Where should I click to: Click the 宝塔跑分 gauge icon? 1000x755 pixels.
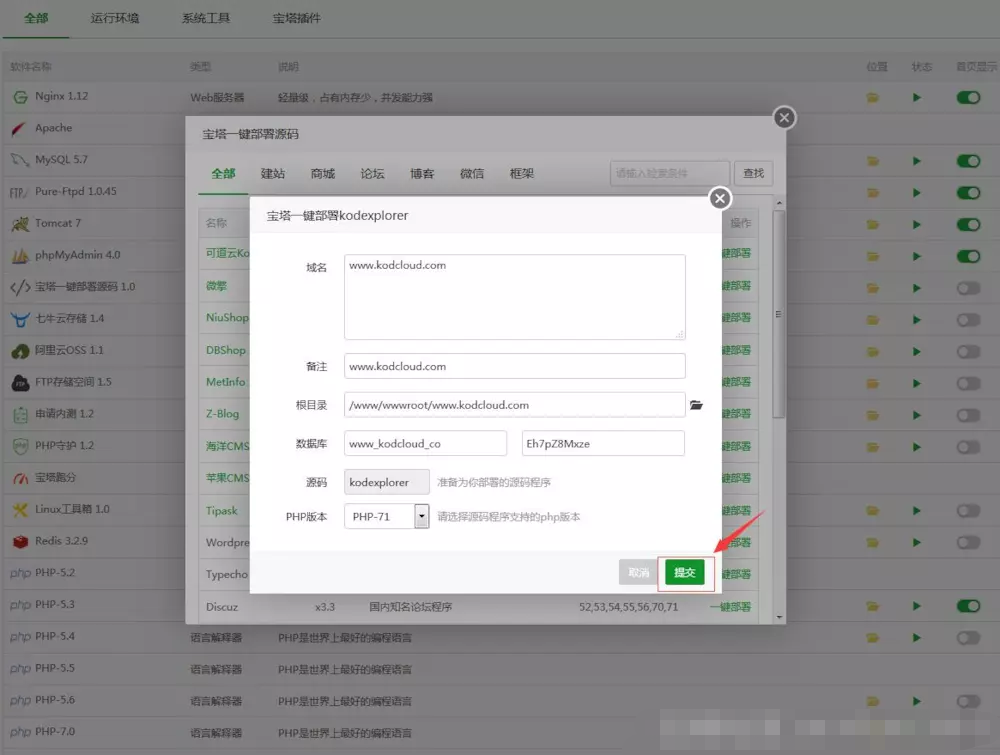pos(20,478)
